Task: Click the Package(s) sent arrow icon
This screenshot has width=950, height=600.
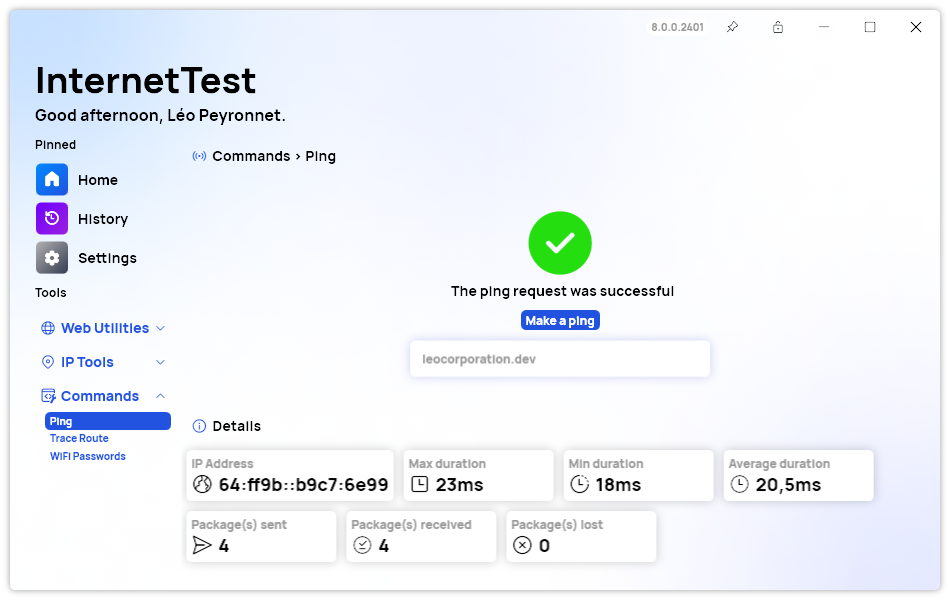Action: tap(202, 545)
